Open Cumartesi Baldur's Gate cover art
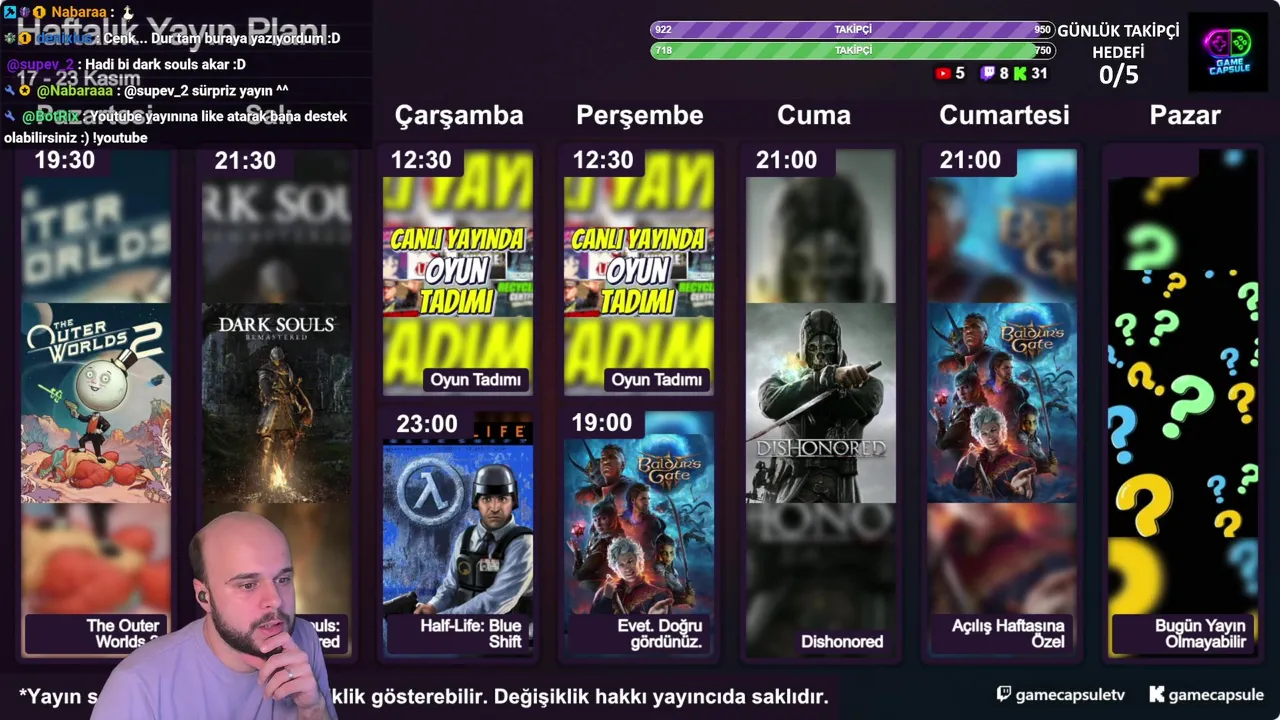 pos(1002,403)
